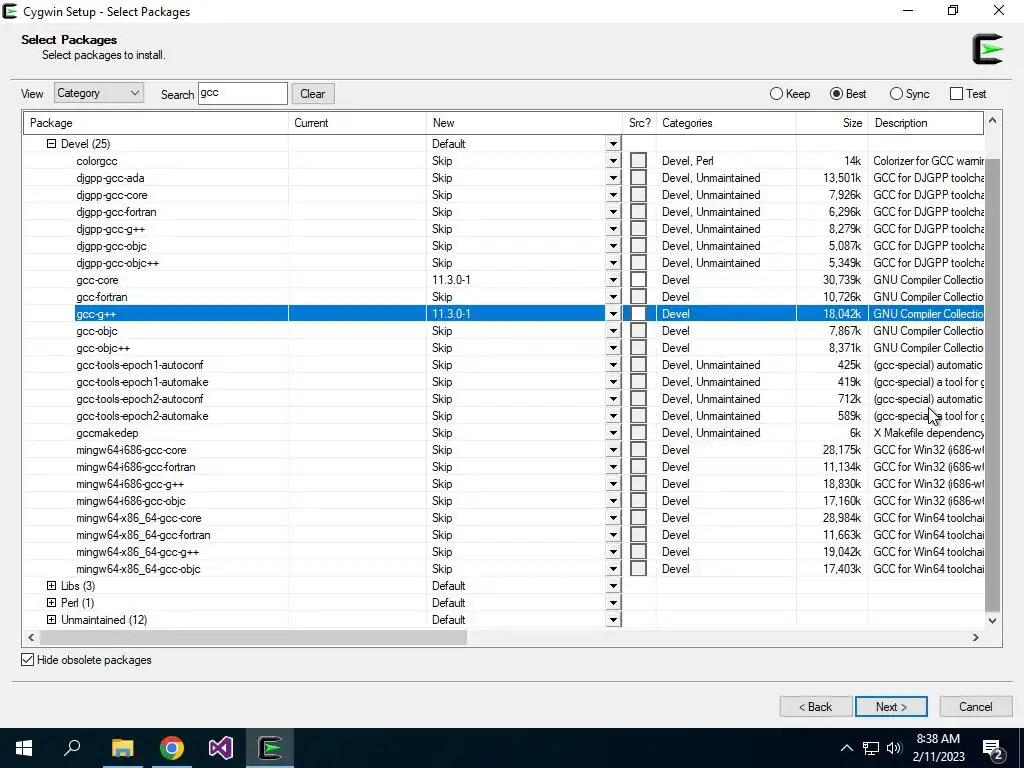Image resolution: width=1024 pixels, height=768 pixels.
Task: Click New column header
Action: point(524,123)
